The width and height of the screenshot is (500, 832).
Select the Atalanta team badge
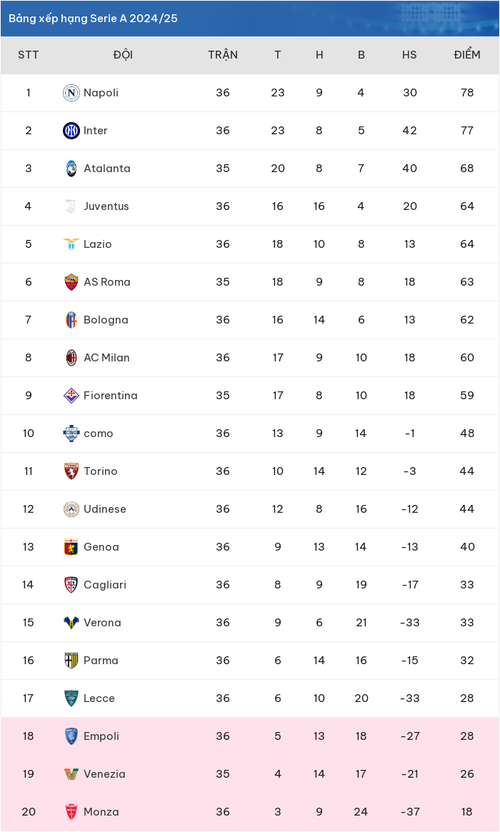[71, 168]
